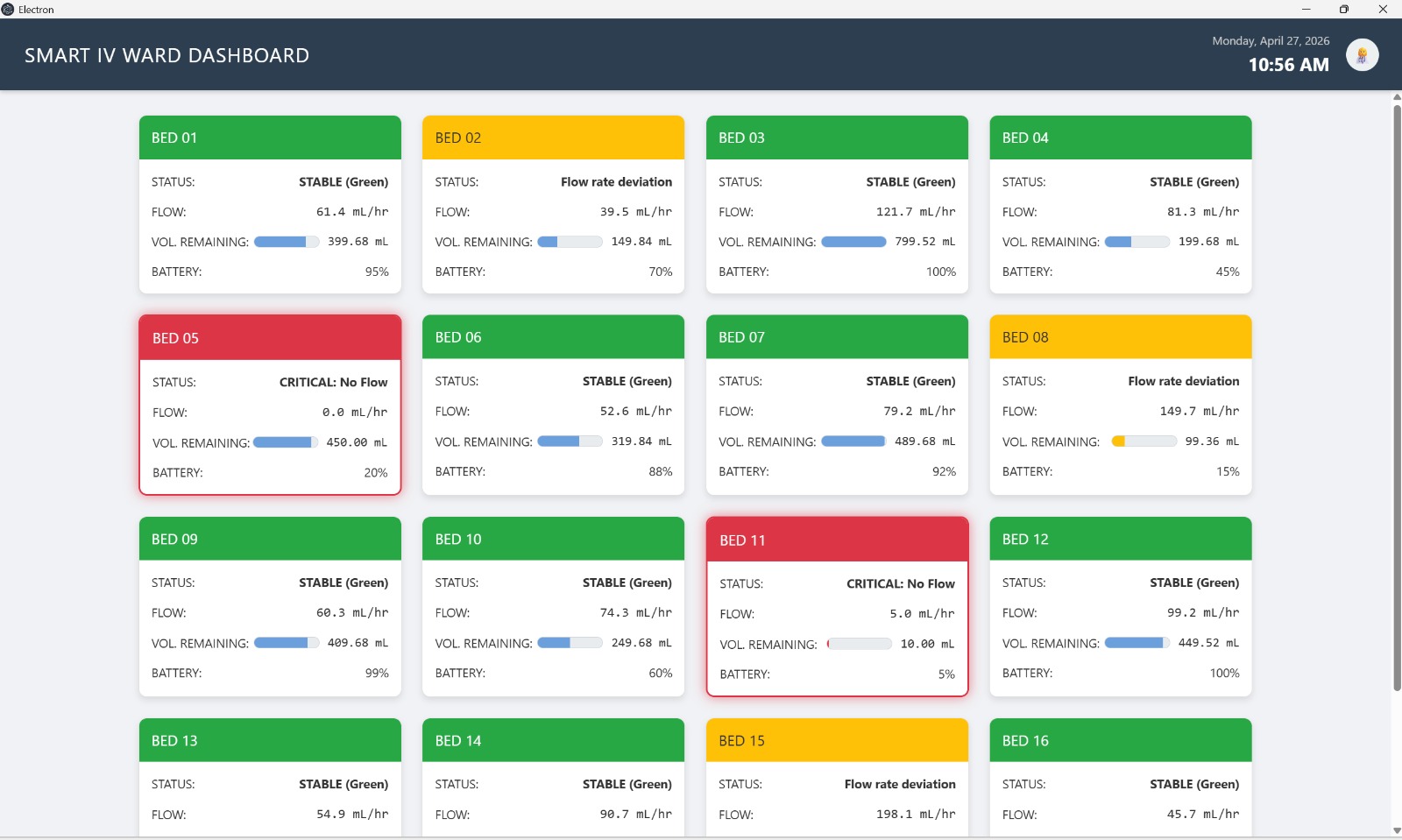The image size is (1402, 840).
Task: Click the nearly empty volume bar on BED 11
Action: tap(860, 644)
